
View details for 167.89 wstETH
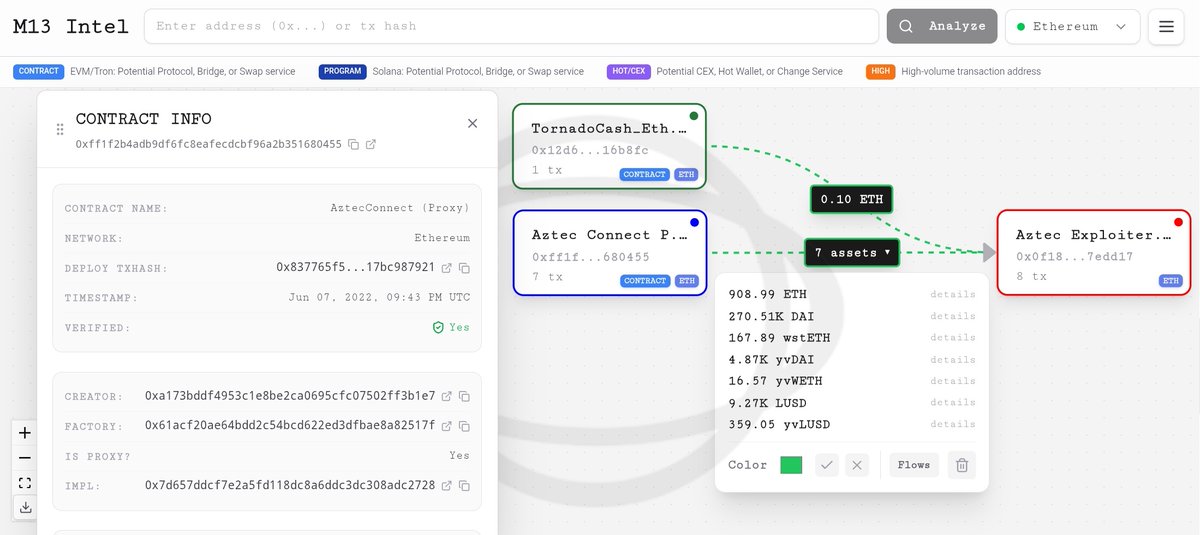pyautogui.click(x=953, y=338)
